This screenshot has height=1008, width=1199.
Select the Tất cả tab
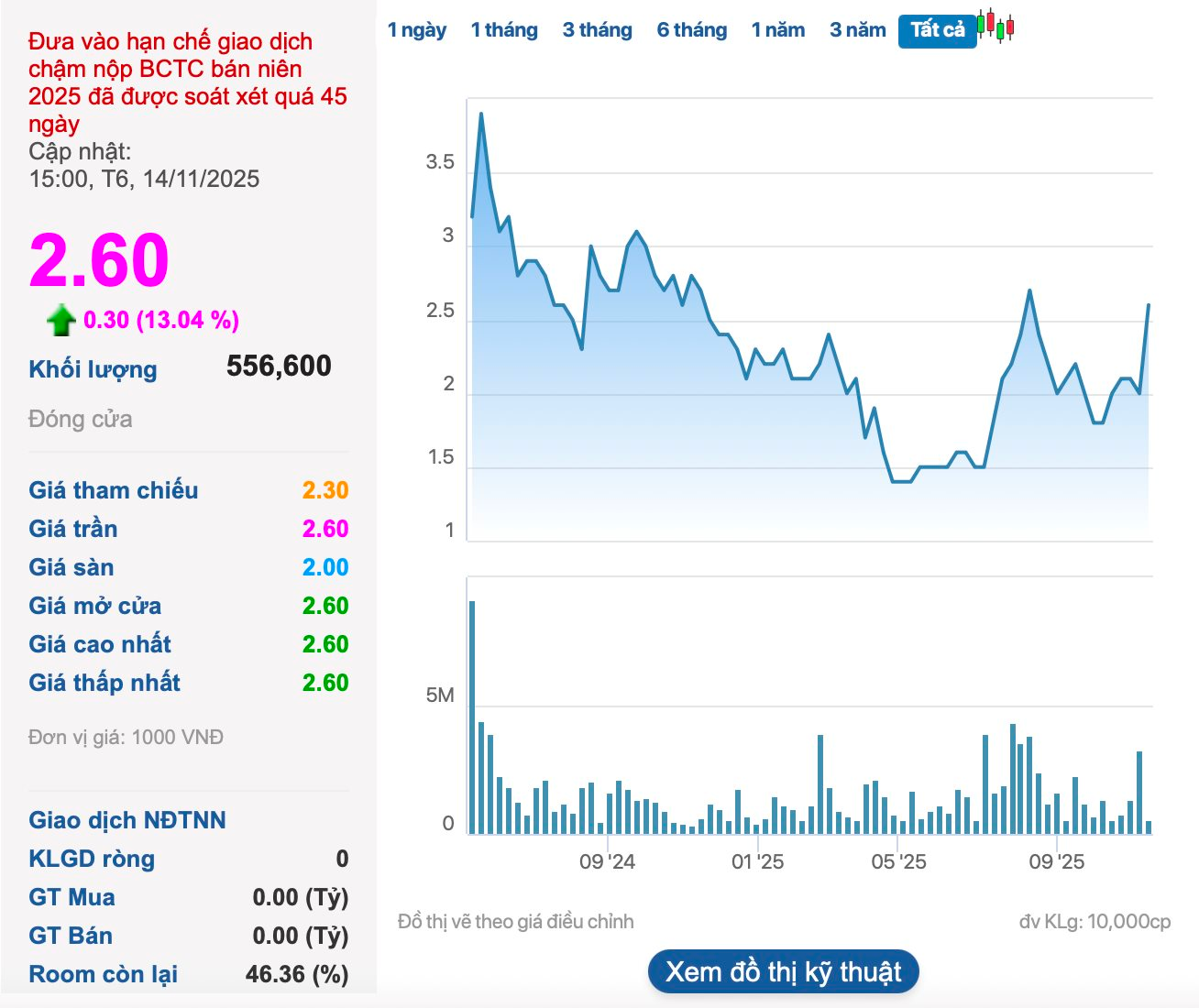click(x=937, y=30)
